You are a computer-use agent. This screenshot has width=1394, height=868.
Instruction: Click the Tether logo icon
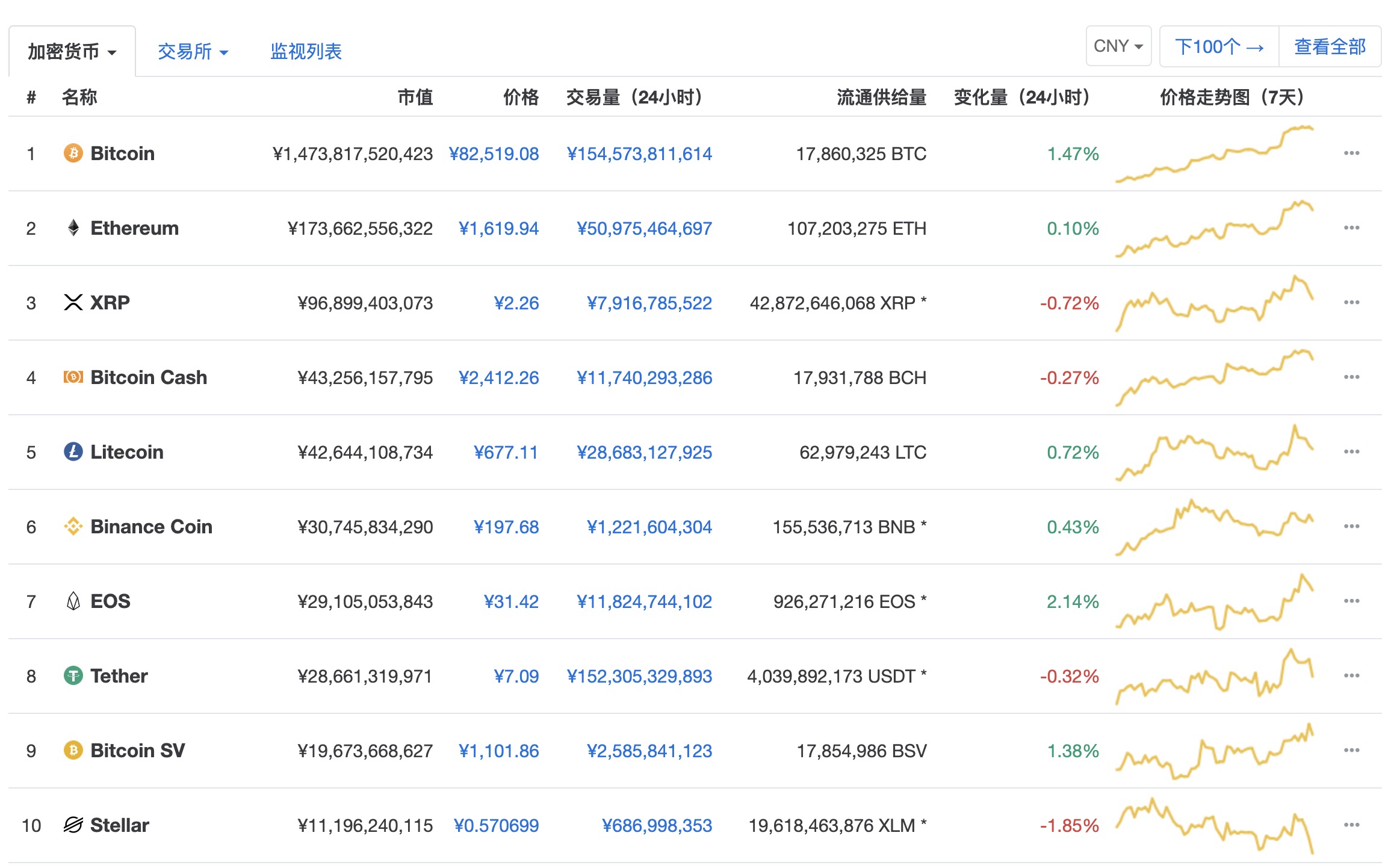tap(73, 675)
